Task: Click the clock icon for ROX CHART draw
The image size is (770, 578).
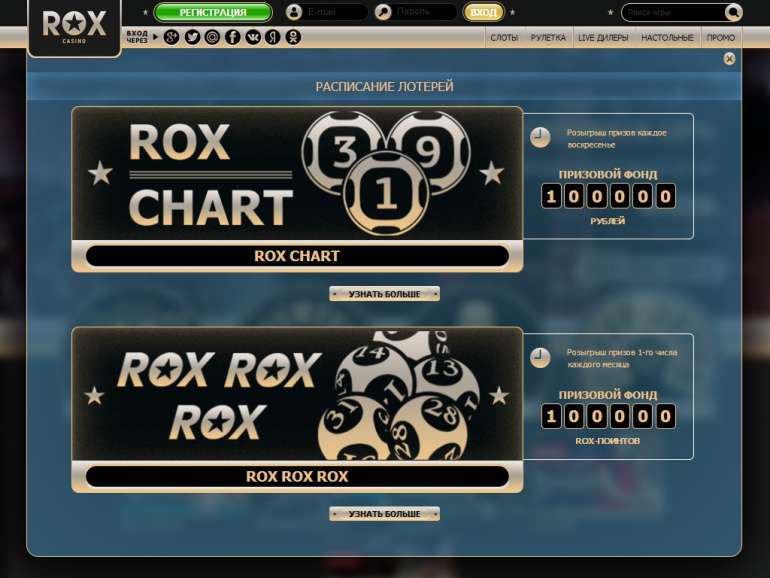Action: tap(540, 138)
